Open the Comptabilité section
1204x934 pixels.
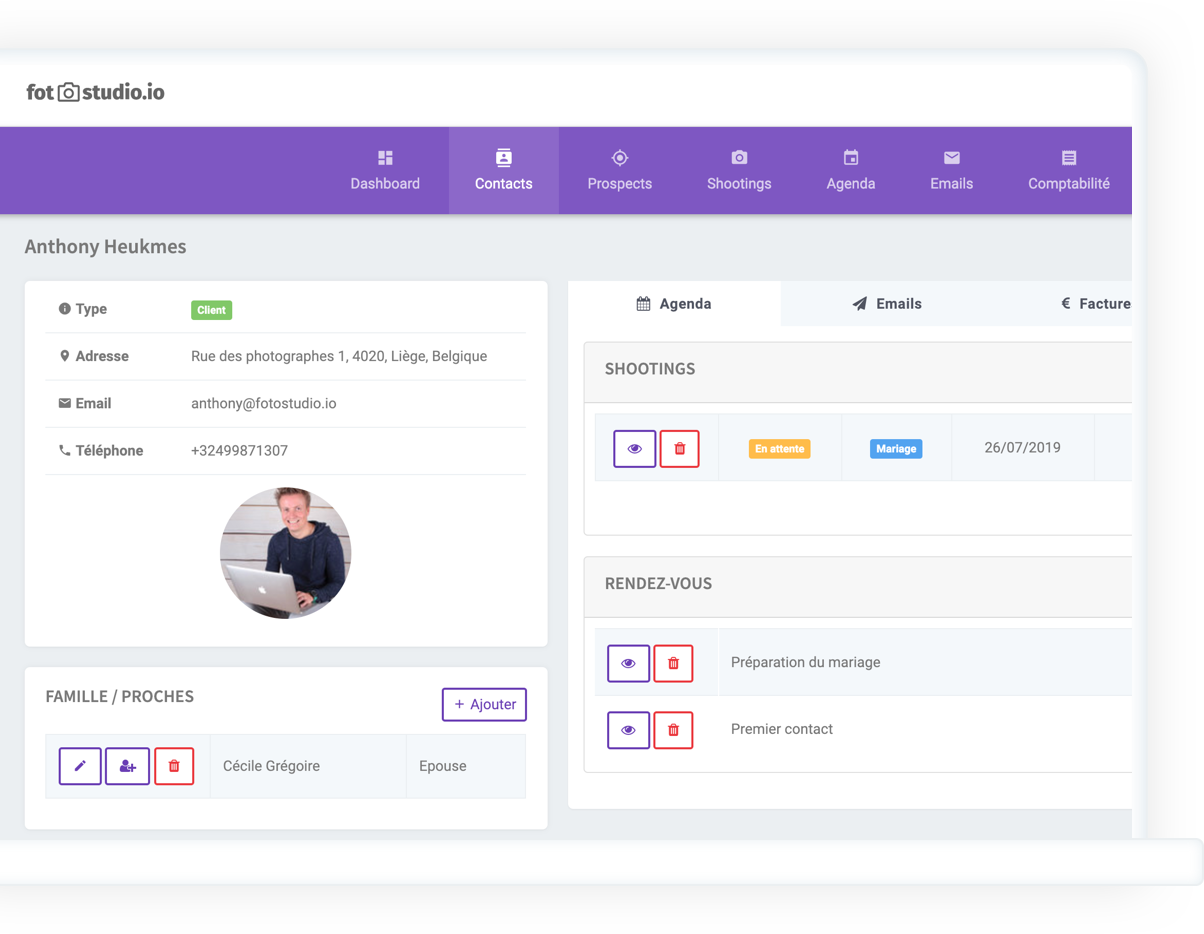tap(1069, 171)
